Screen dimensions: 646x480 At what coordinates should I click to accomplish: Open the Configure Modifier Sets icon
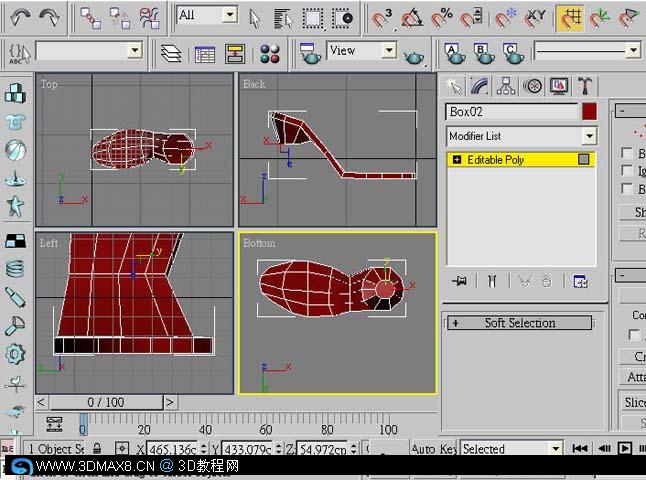point(580,281)
